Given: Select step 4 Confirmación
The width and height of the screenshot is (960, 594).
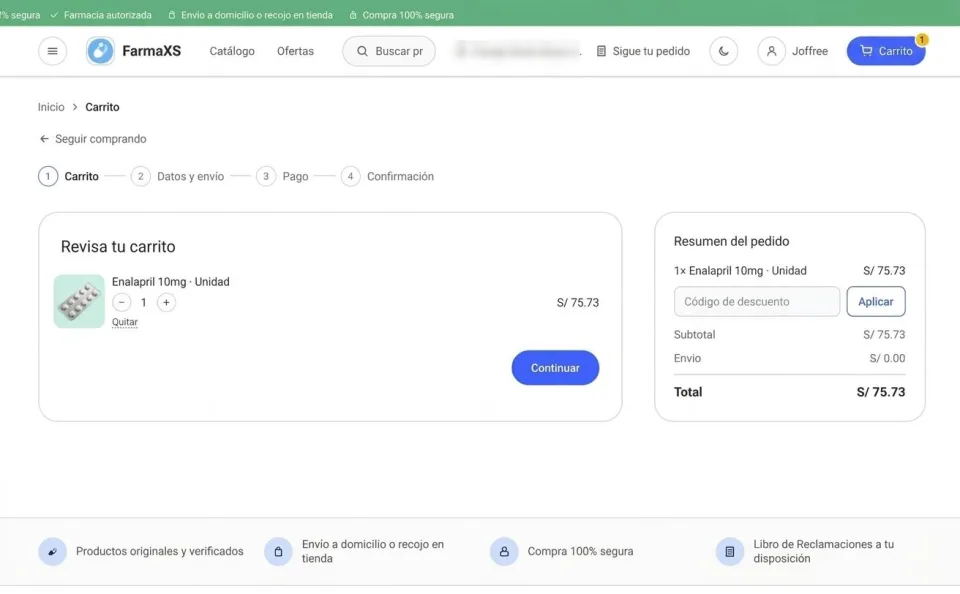Looking at the screenshot, I should pyautogui.click(x=387, y=176).
